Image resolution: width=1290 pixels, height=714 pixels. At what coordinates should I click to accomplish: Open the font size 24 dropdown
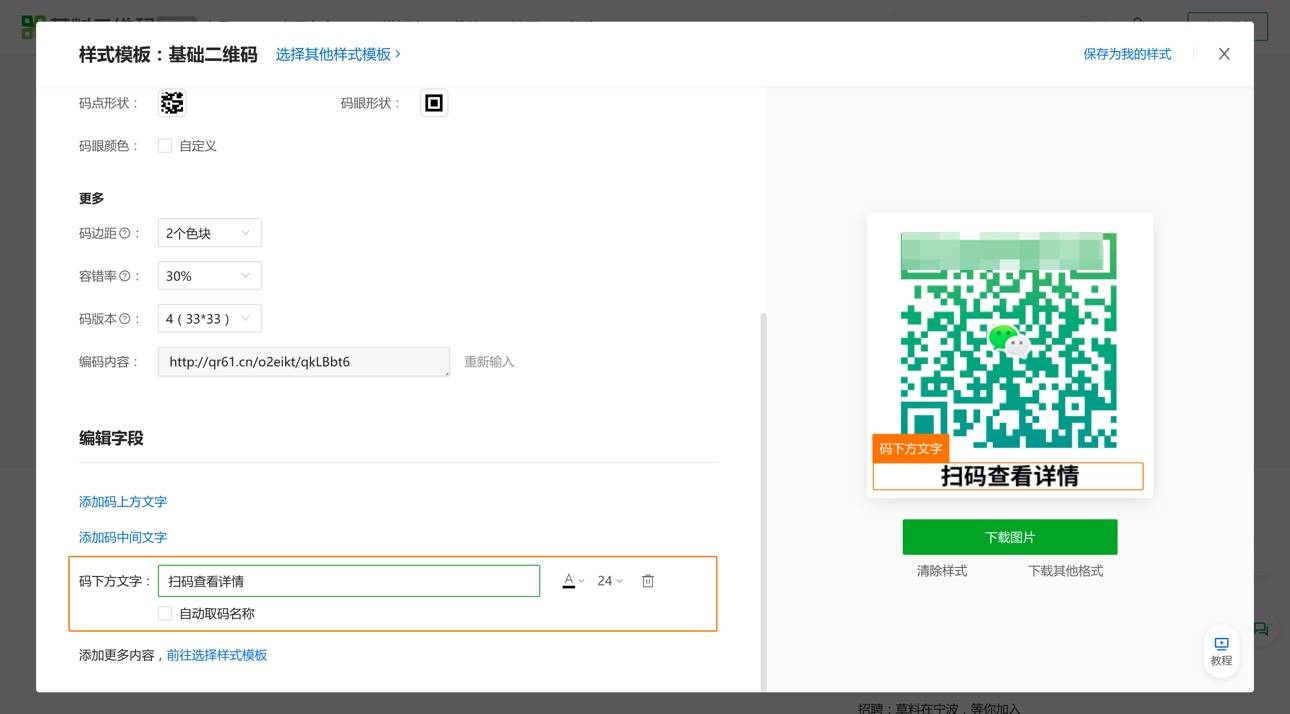point(610,581)
